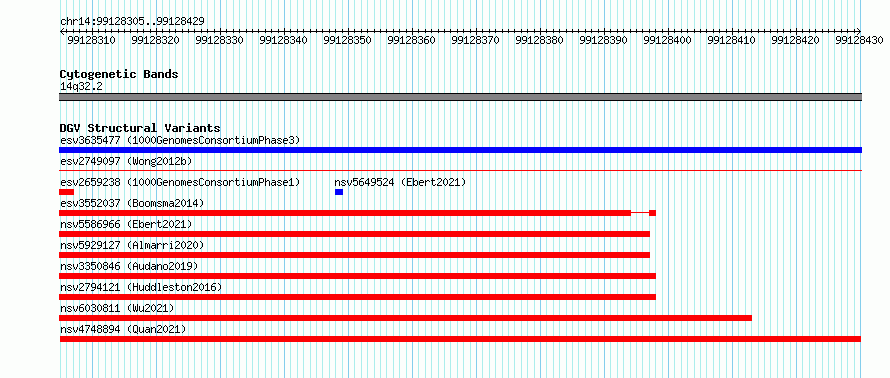Click ruler position 99128400
890x378 pixels.
coord(669,40)
